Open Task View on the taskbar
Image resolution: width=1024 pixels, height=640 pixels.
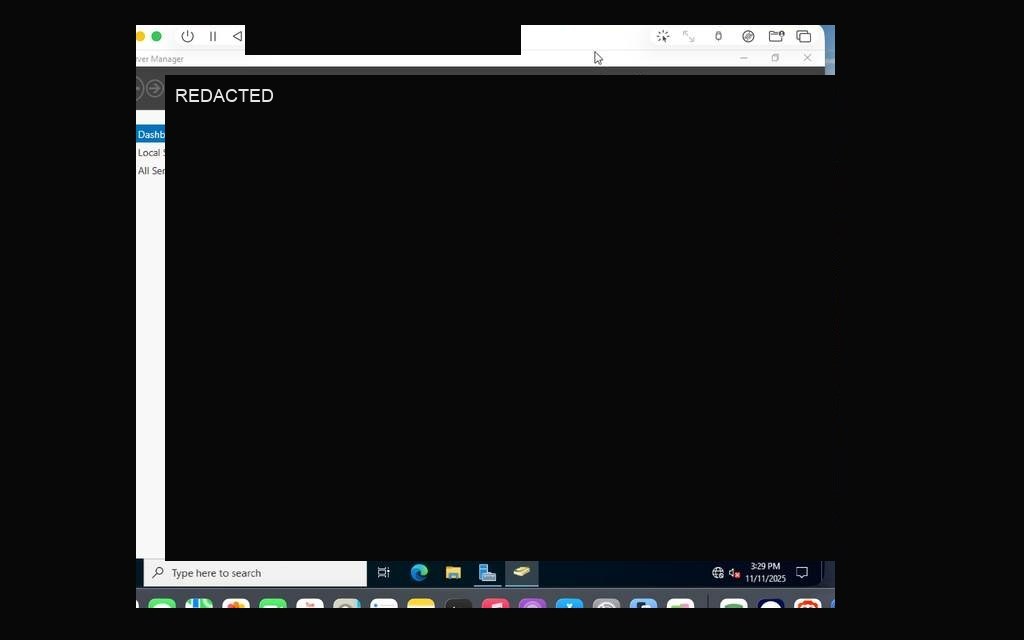pos(383,573)
